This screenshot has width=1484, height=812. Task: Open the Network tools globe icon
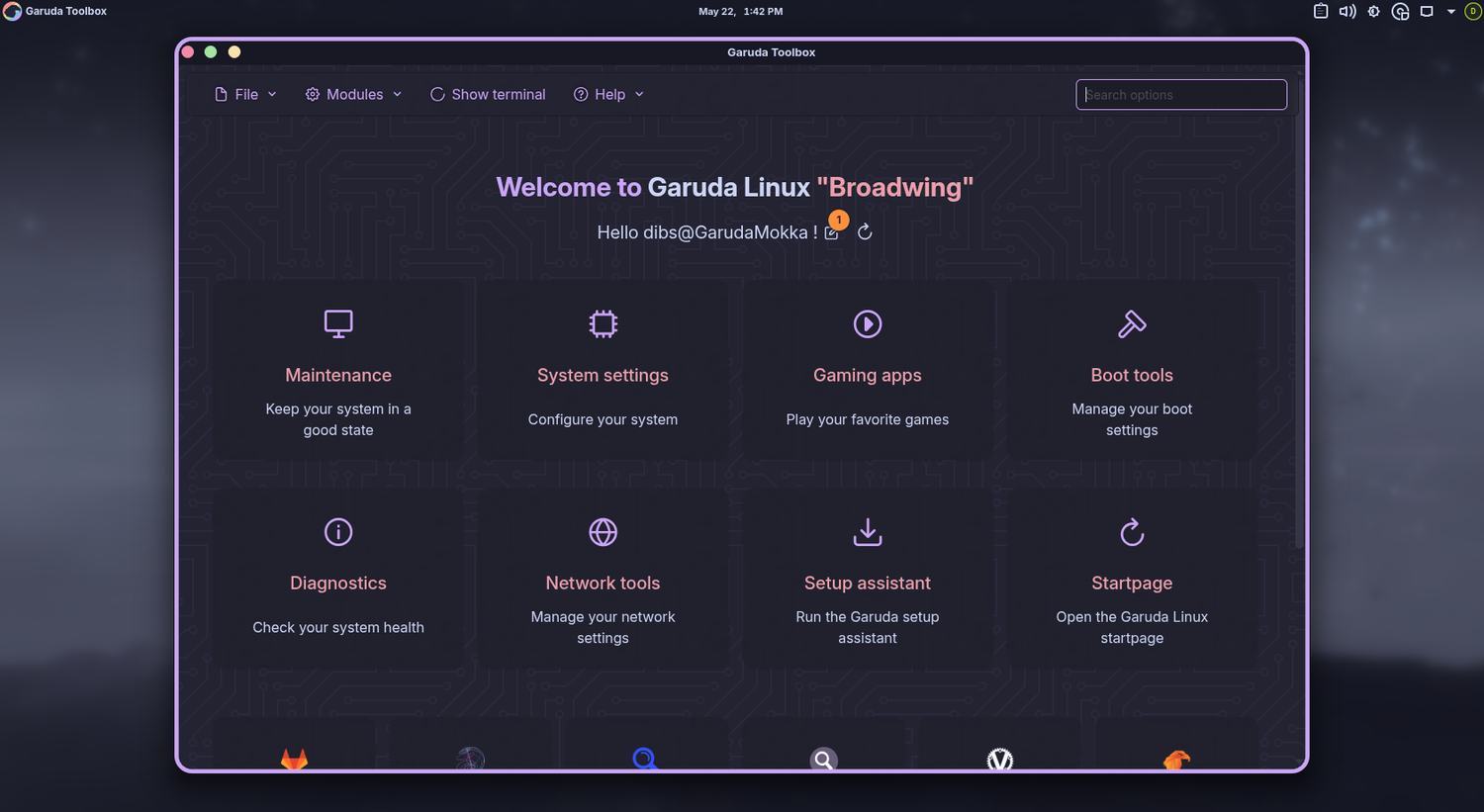[x=603, y=532]
